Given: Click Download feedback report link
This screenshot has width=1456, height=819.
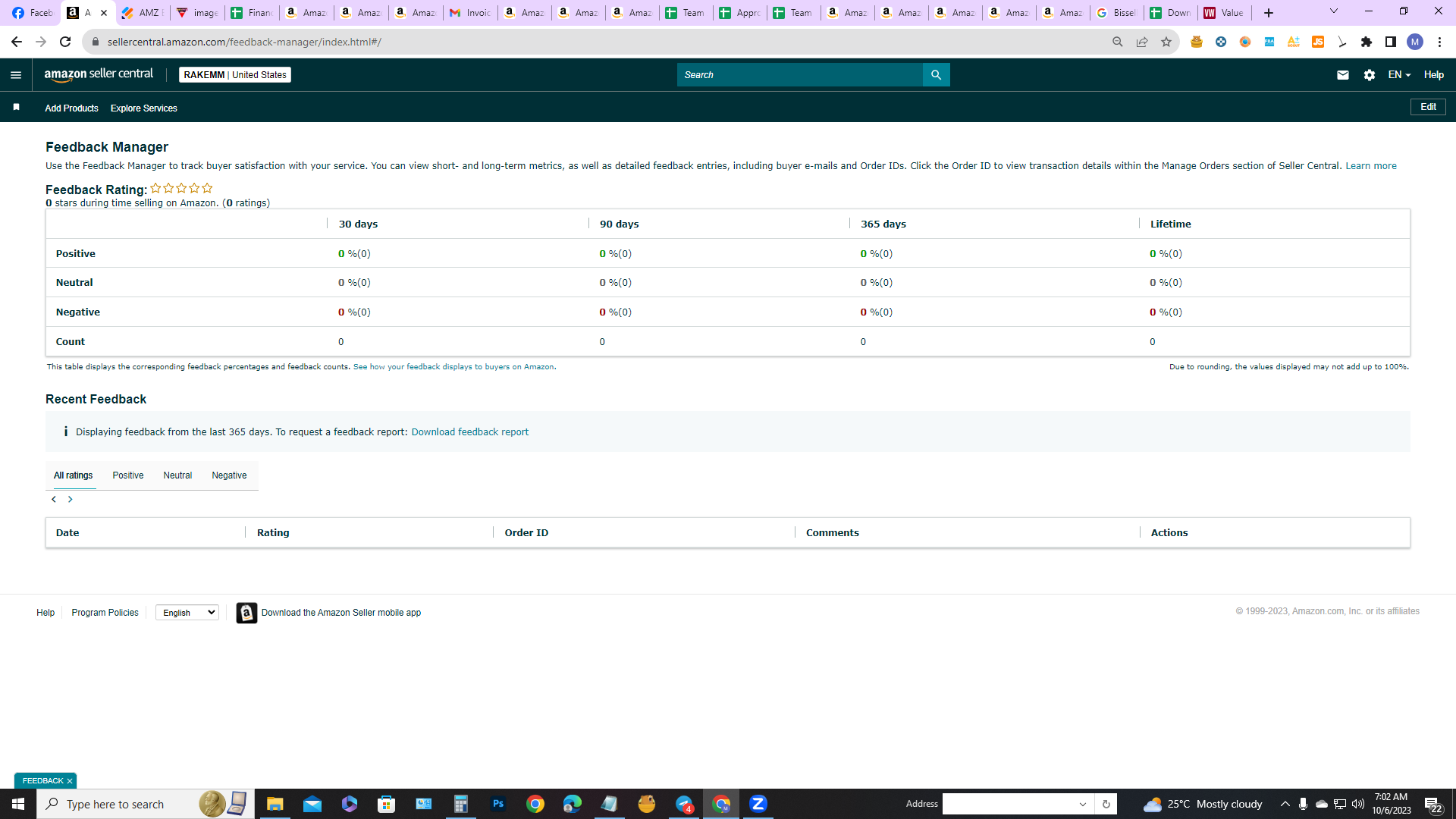Looking at the screenshot, I should tap(470, 432).
